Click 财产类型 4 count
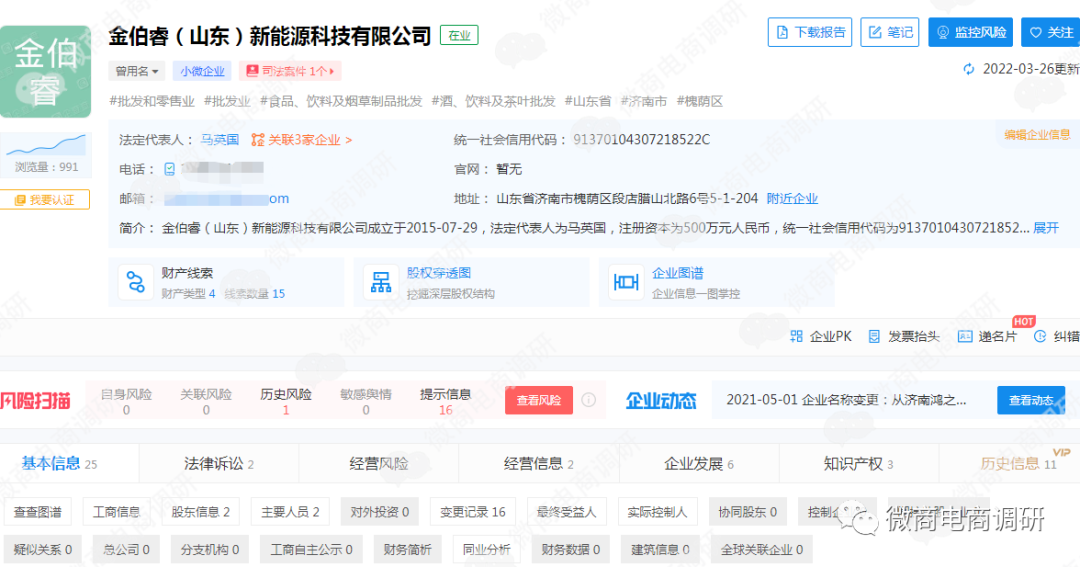The height and width of the screenshot is (567, 1080). [x=189, y=293]
